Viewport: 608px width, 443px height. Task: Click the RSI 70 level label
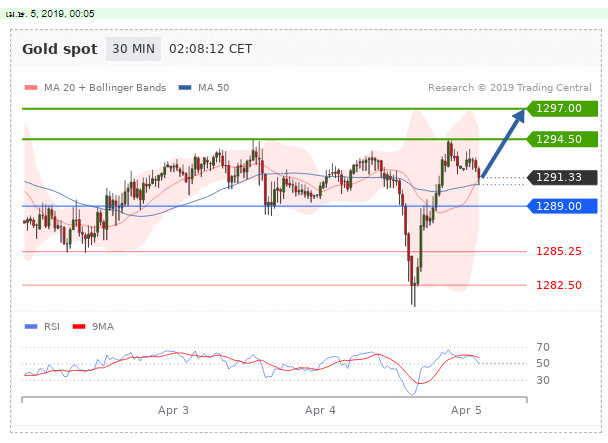tap(543, 347)
